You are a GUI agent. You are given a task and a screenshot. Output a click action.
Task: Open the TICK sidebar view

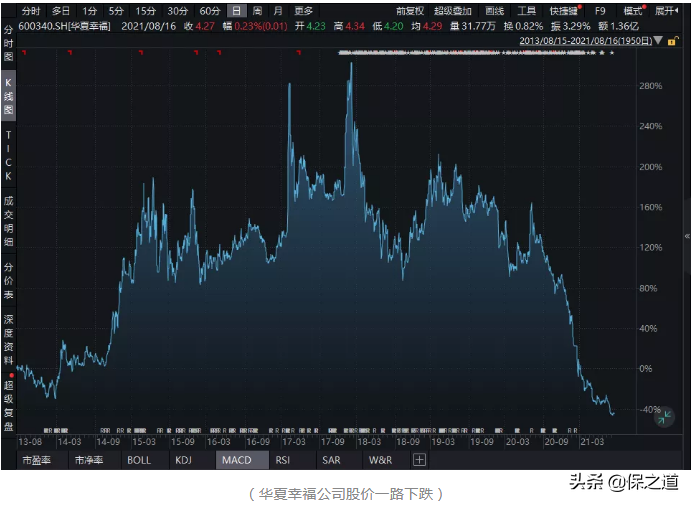tap(8, 156)
